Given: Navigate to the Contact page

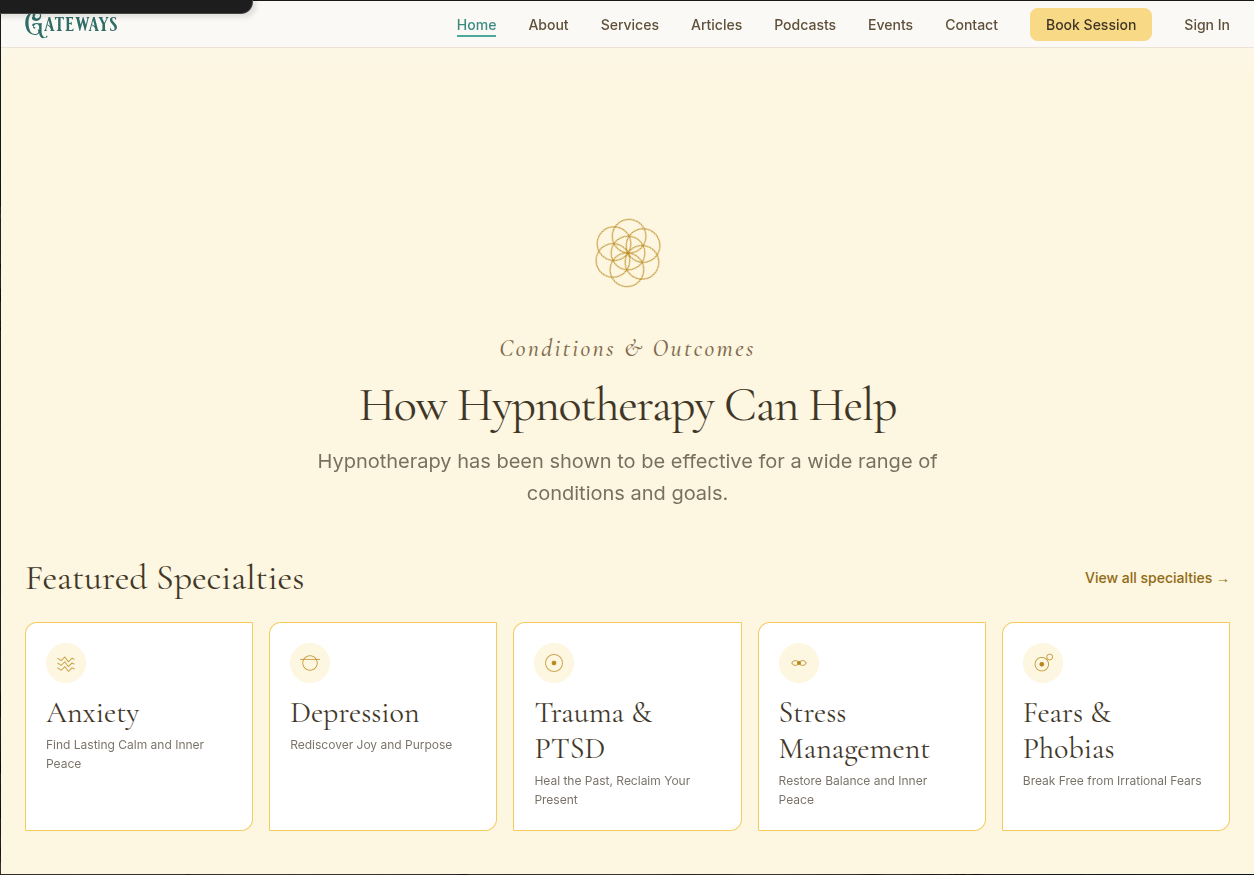Looking at the screenshot, I should [x=971, y=25].
